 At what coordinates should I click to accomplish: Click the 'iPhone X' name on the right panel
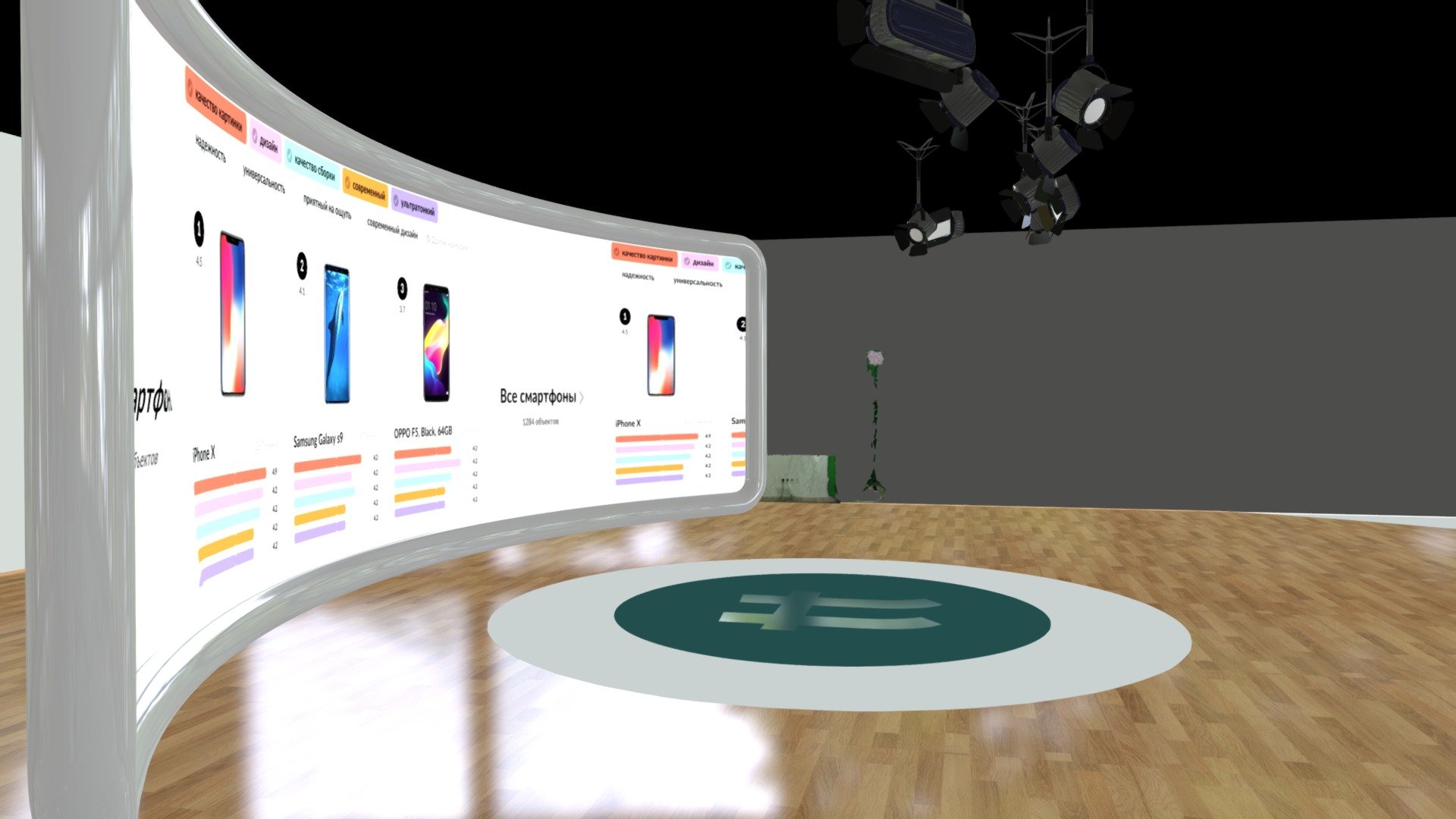(x=628, y=423)
